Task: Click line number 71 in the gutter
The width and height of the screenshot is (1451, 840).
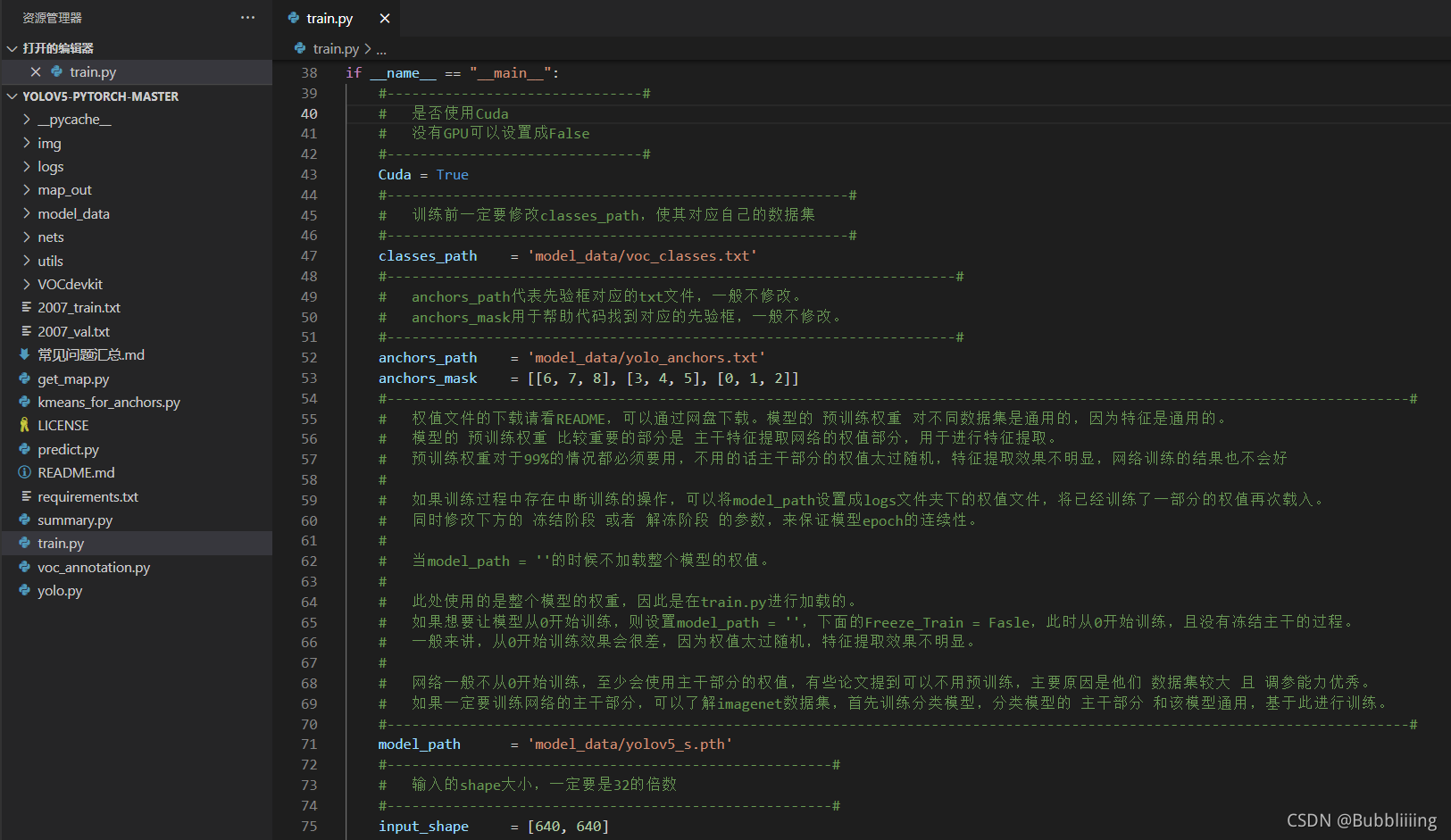Action: [x=309, y=744]
